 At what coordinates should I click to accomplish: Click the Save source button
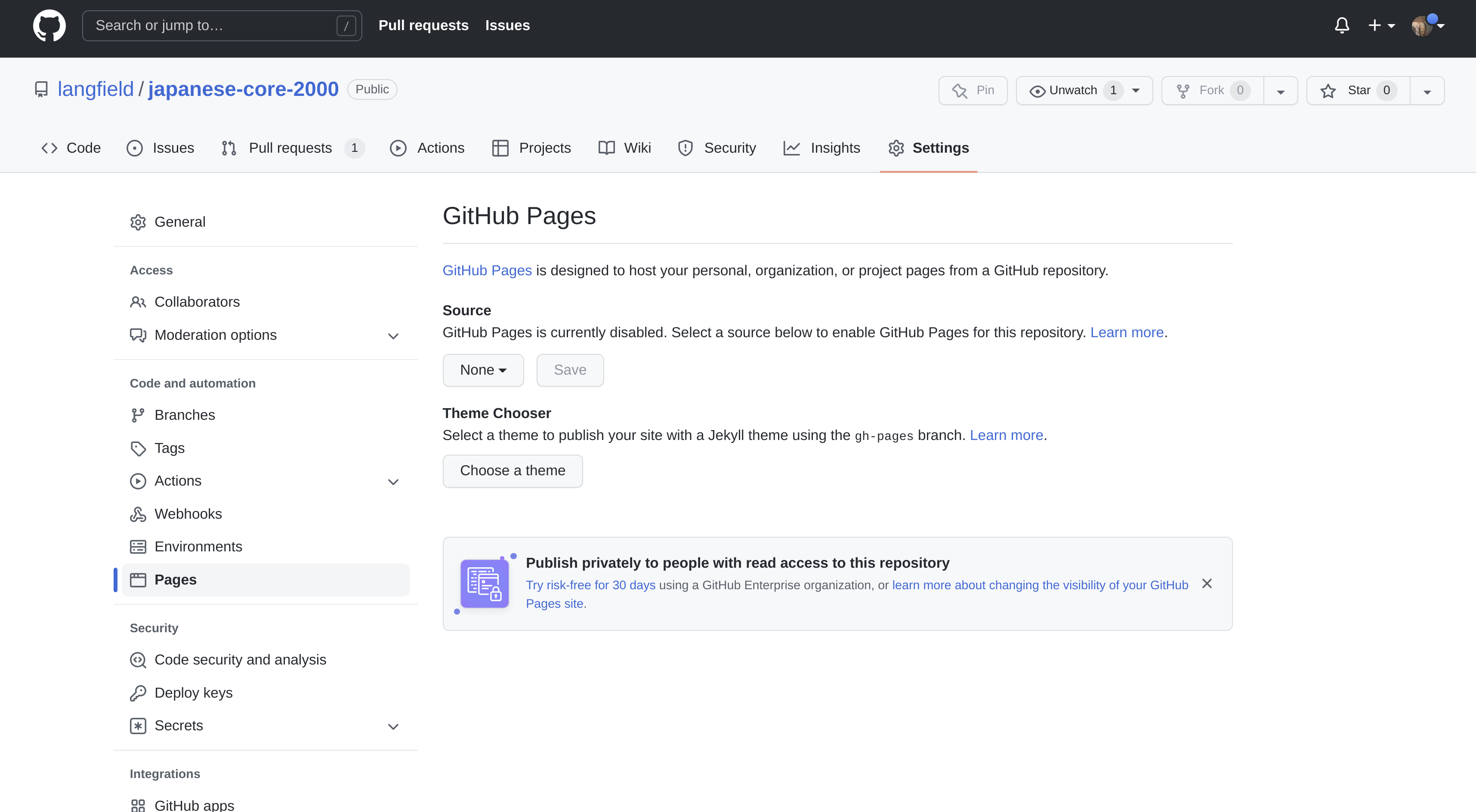[570, 370]
